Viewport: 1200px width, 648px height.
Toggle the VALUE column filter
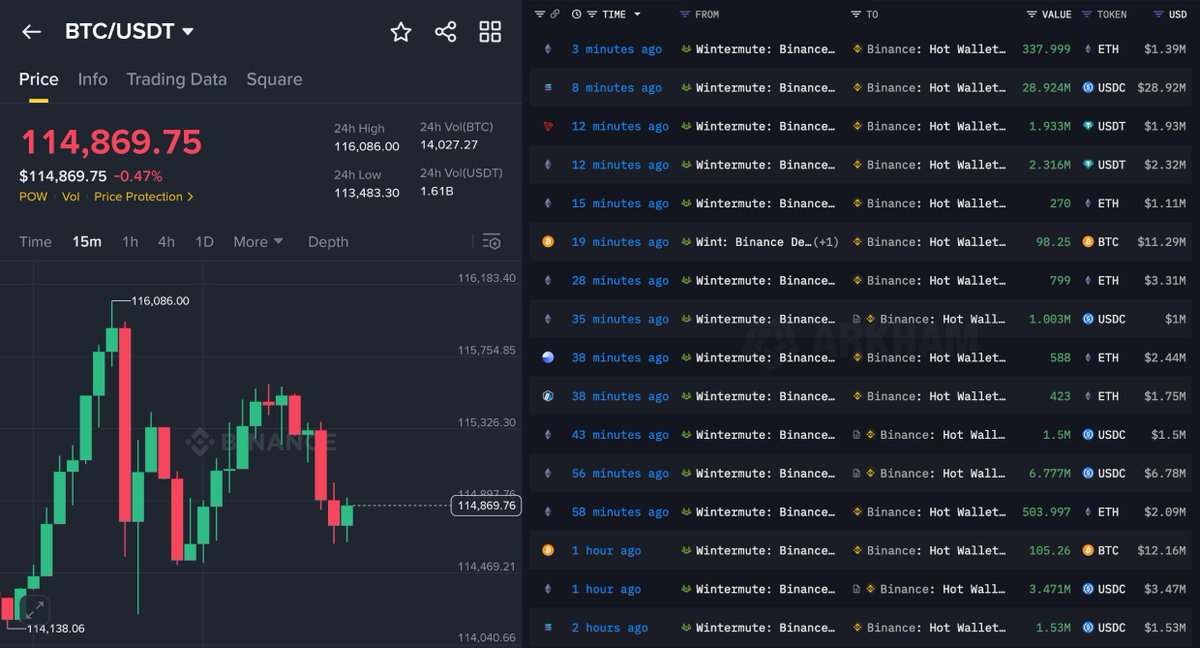(x=1030, y=14)
